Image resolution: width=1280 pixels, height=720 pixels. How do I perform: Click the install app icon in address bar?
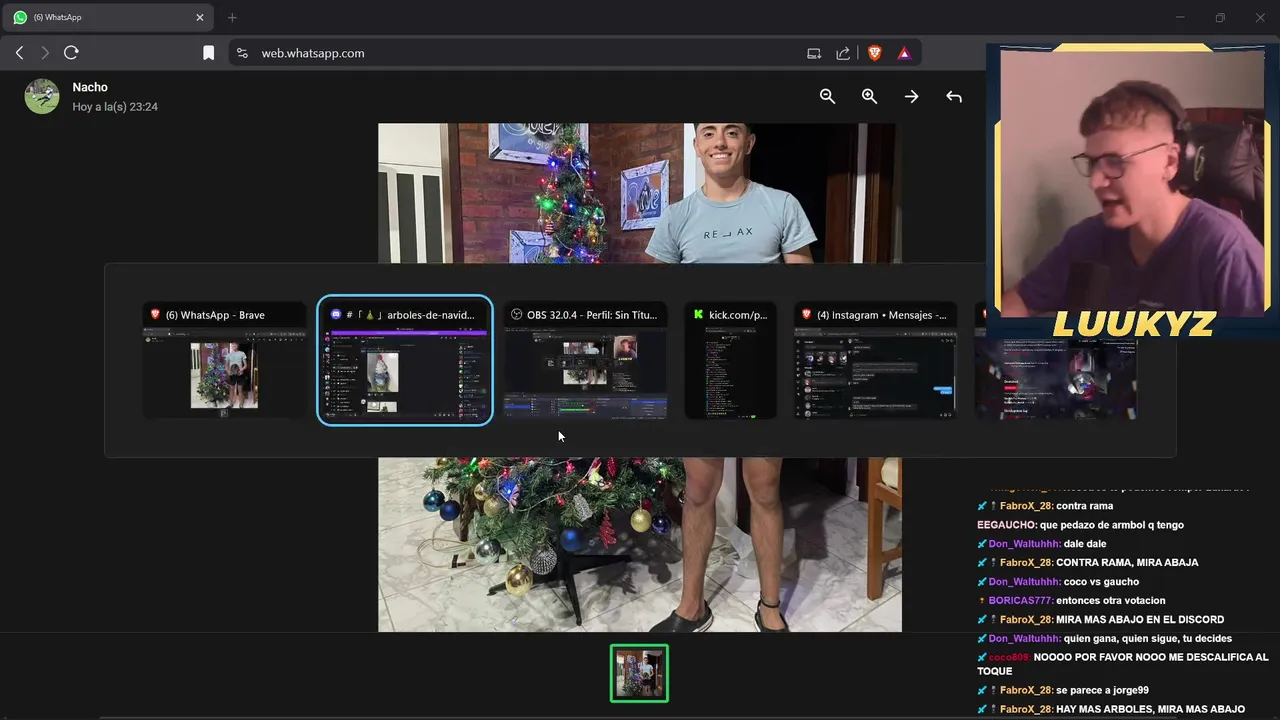pos(814,53)
